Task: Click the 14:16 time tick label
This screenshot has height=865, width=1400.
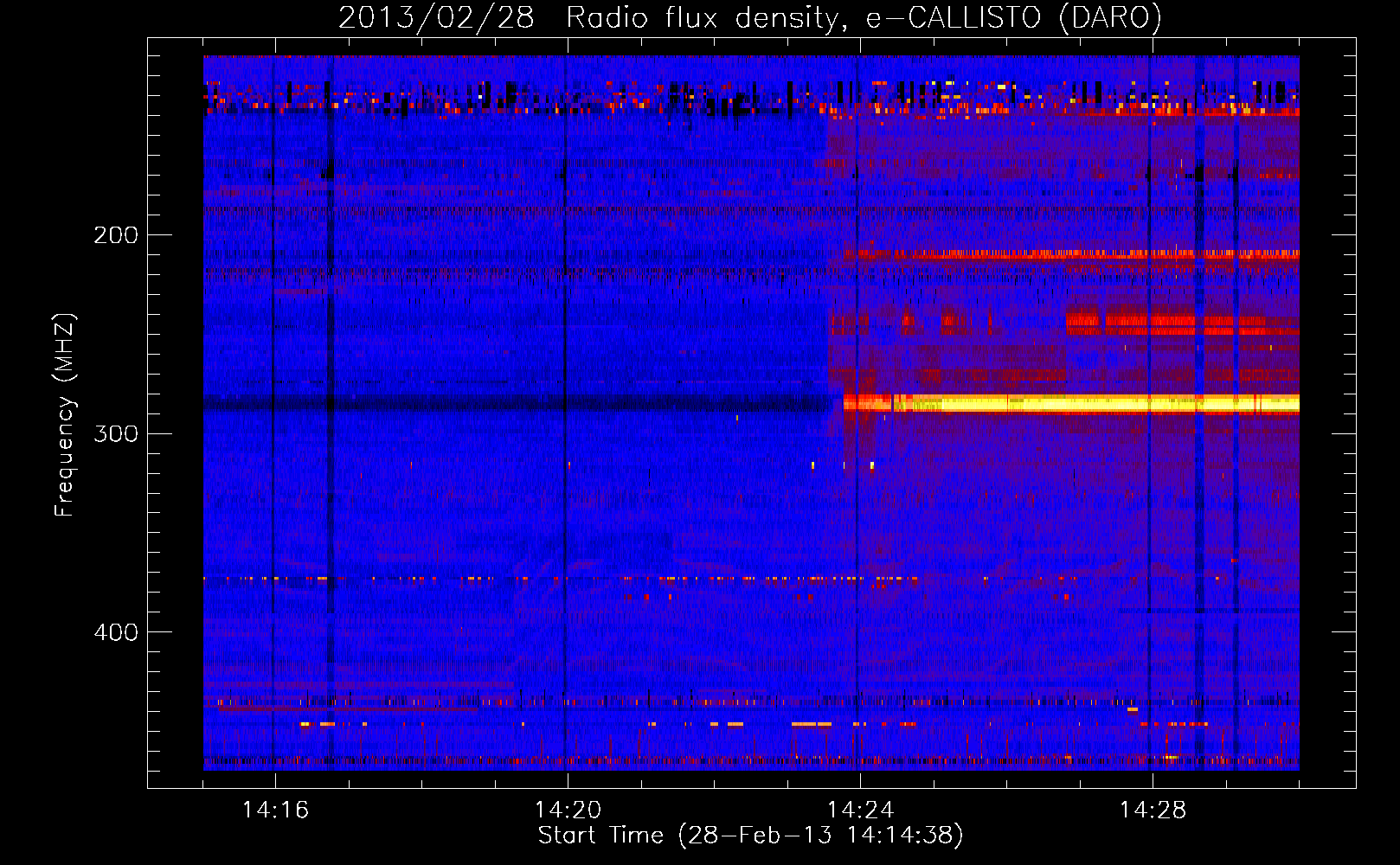Action: tap(275, 810)
